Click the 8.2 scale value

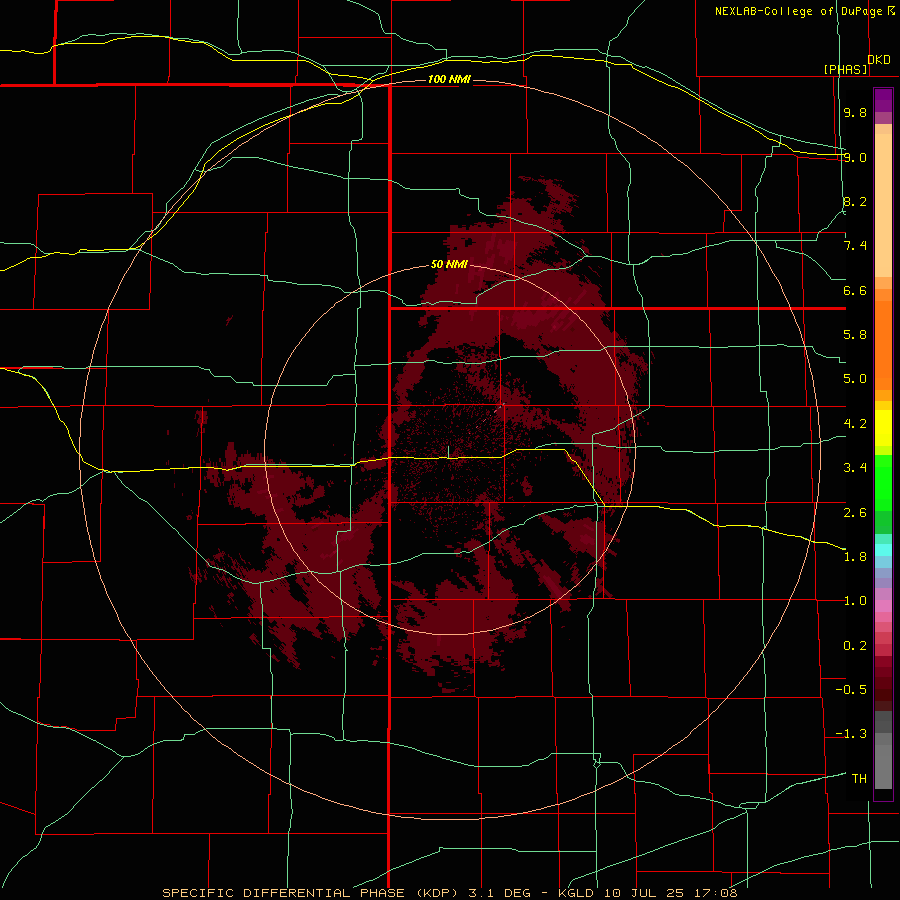(855, 201)
